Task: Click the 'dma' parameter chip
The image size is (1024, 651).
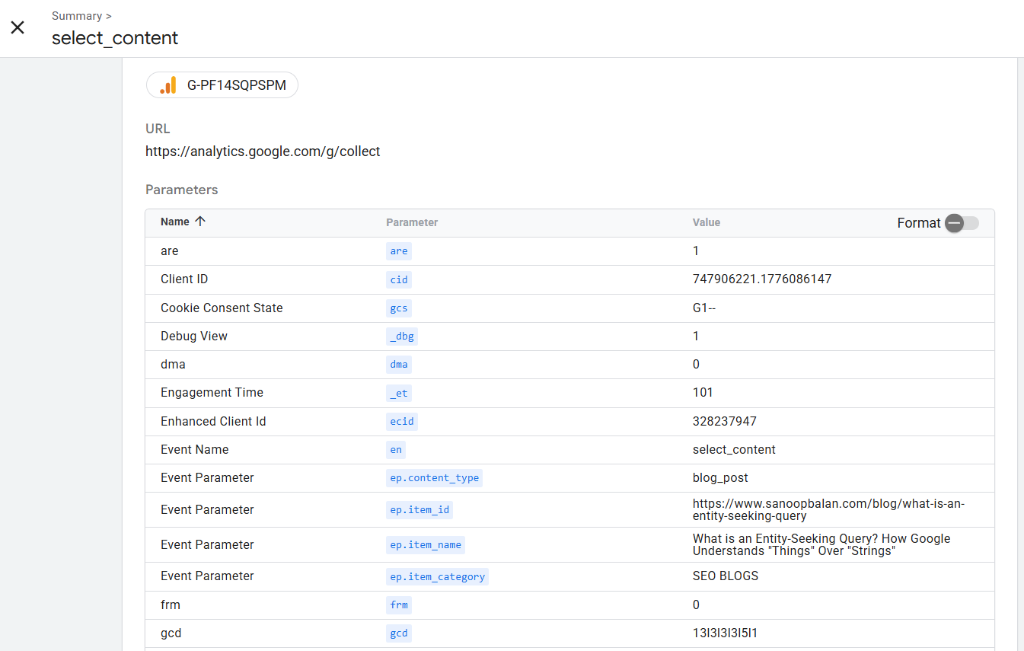Action: pos(398,364)
